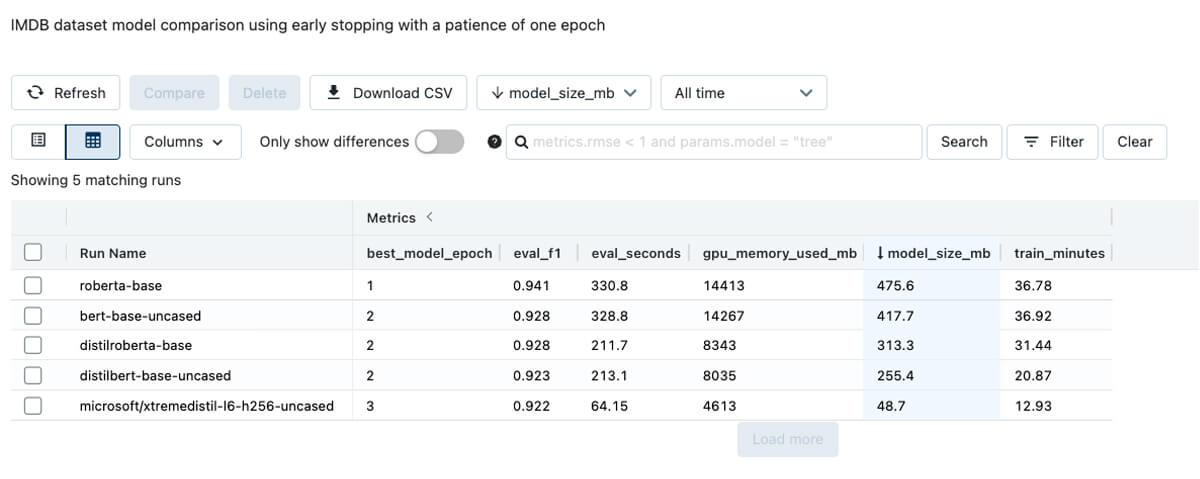This screenshot has width=1200, height=479.
Task: Toggle Only show differences switch
Action: [x=440, y=142]
